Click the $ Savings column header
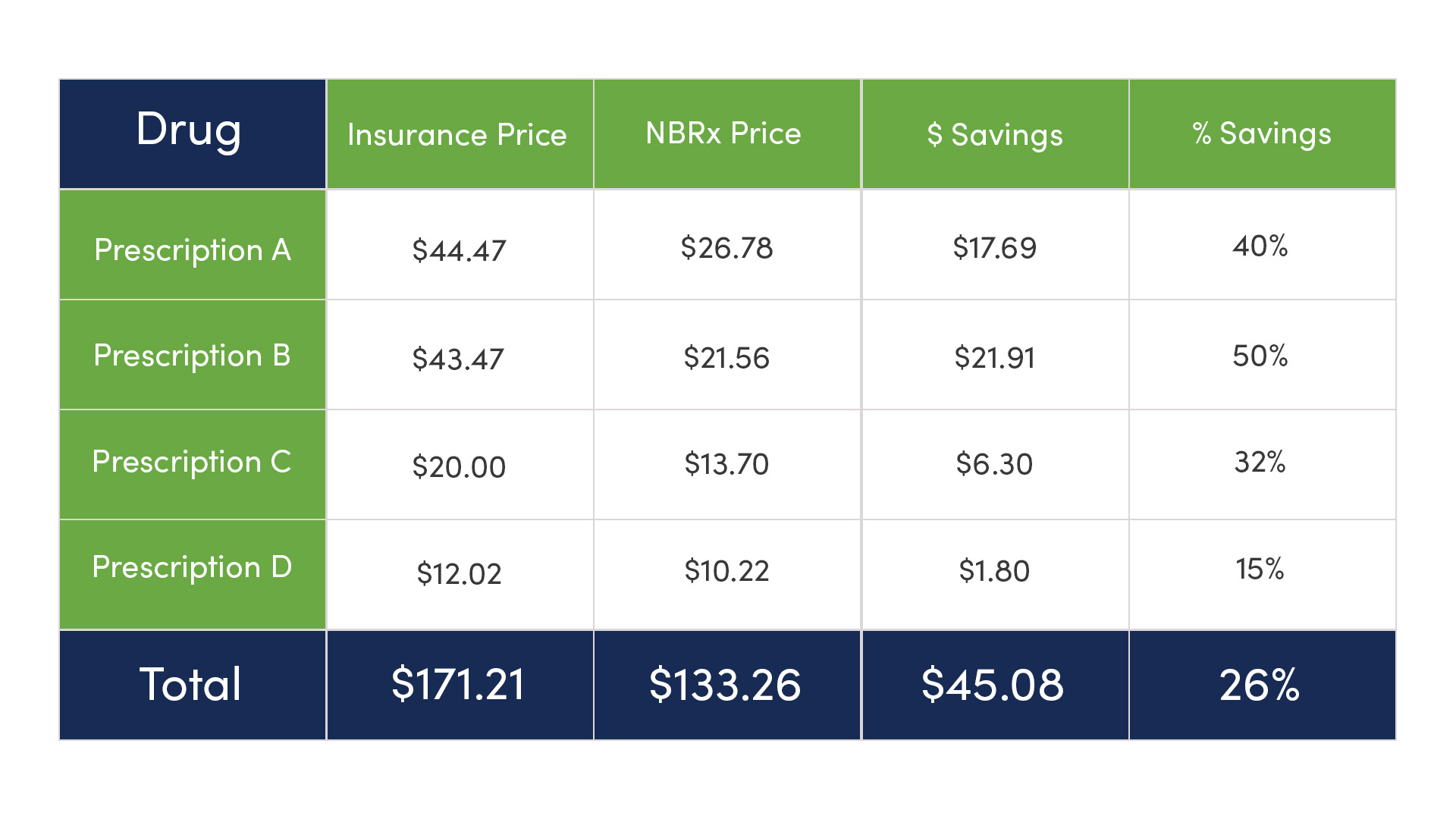The height and width of the screenshot is (819, 1456). [994, 135]
